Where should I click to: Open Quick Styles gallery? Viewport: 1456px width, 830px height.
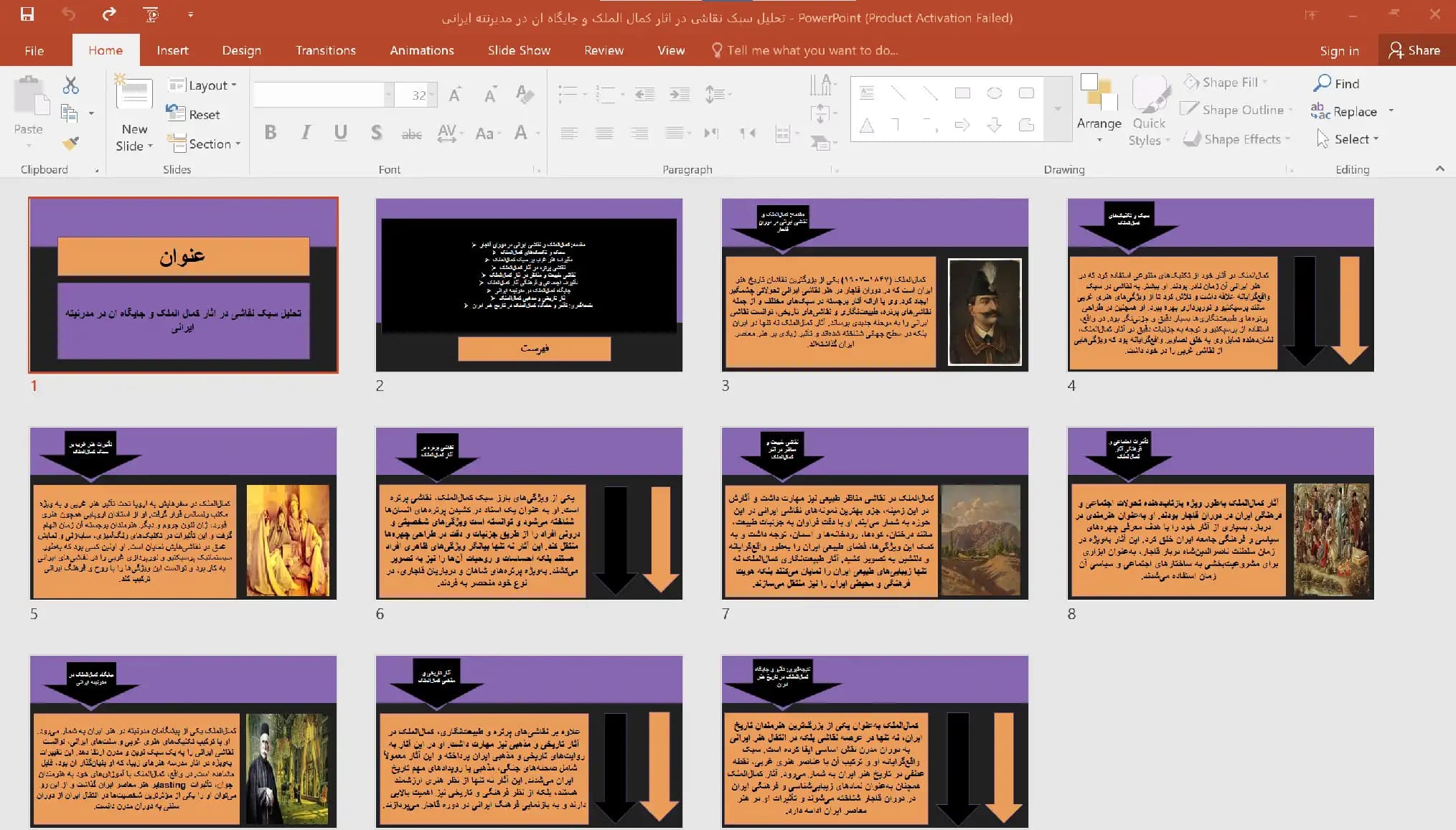click(1150, 111)
